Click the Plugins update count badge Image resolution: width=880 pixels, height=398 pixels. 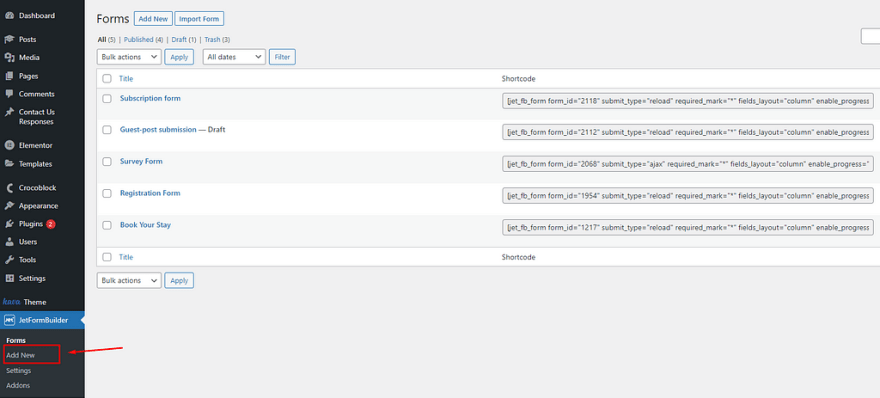[x=51, y=224]
